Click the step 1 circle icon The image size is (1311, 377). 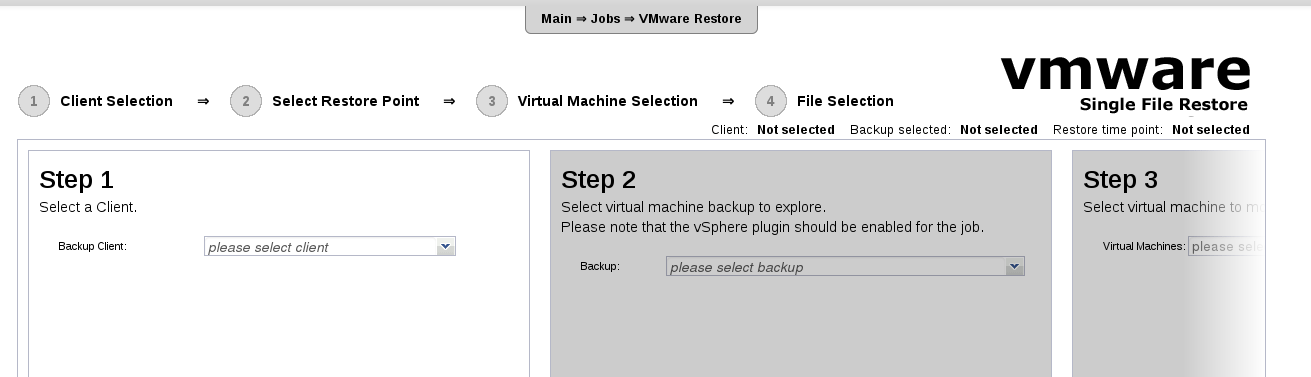point(34,101)
